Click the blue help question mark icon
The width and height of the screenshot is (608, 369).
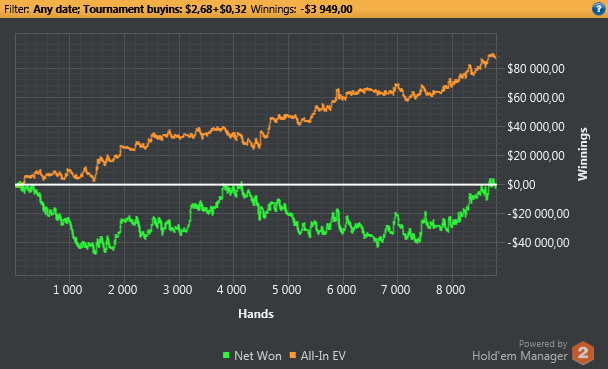(599, 9)
